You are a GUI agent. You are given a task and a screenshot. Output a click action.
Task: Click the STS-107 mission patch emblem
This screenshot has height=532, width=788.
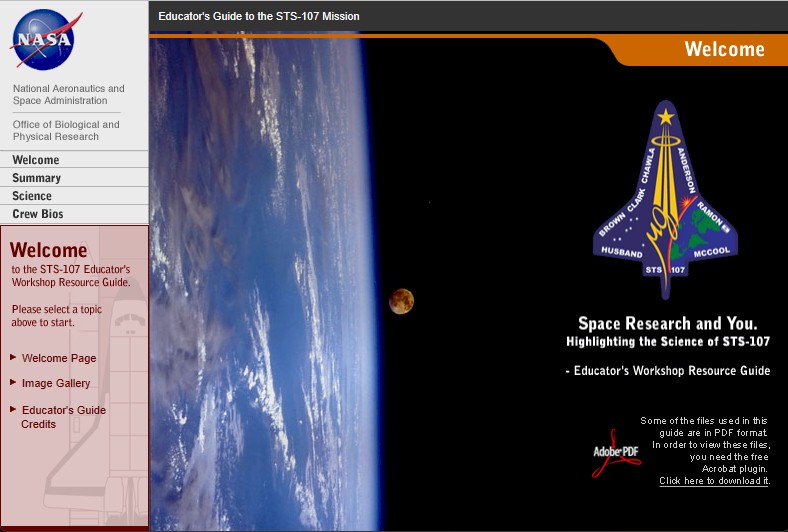tap(665, 201)
